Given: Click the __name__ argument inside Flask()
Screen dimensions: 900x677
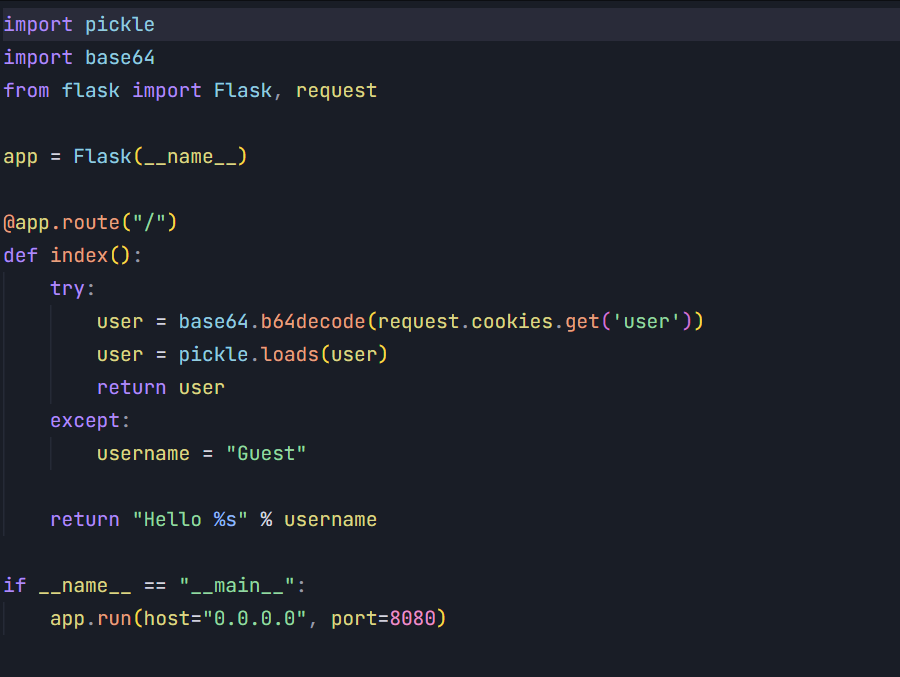Looking at the screenshot, I should [189, 156].
